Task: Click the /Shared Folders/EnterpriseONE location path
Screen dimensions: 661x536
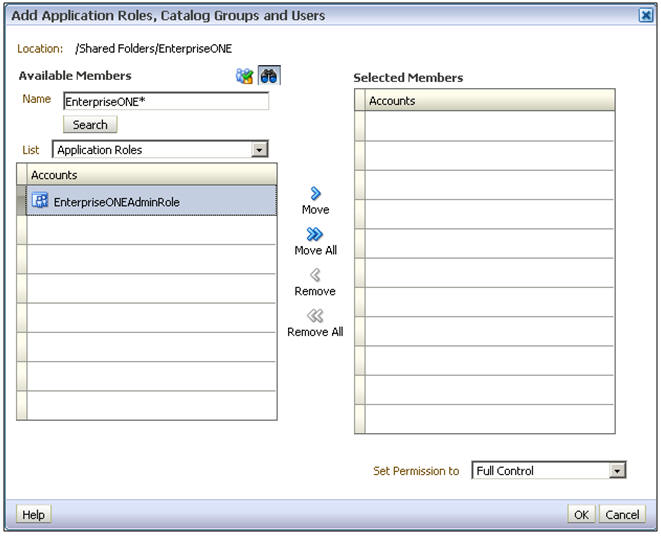Action: [x=153, y=48]
